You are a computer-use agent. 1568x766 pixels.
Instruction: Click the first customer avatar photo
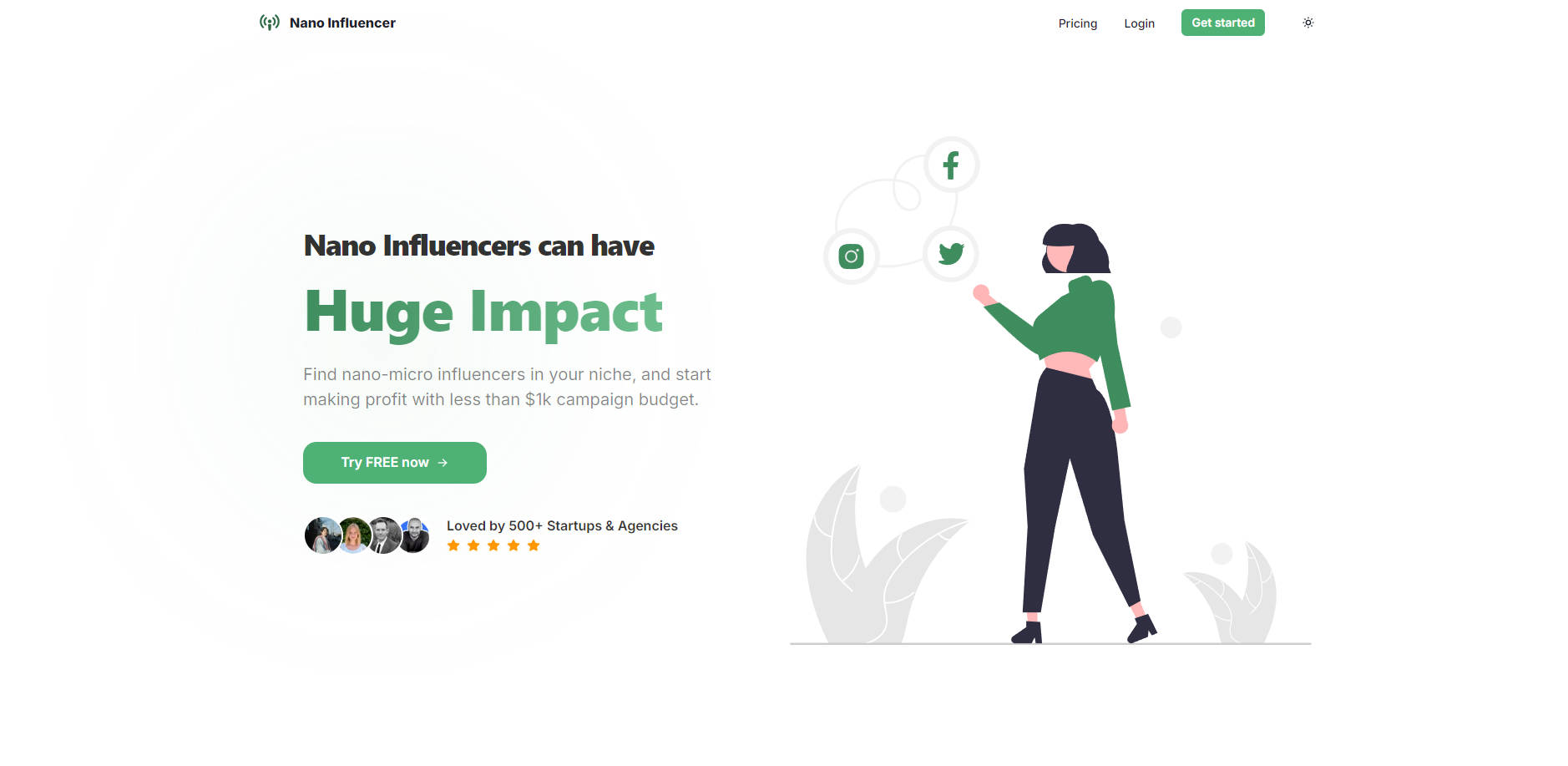pyautogui.click(x=322, y=535)
